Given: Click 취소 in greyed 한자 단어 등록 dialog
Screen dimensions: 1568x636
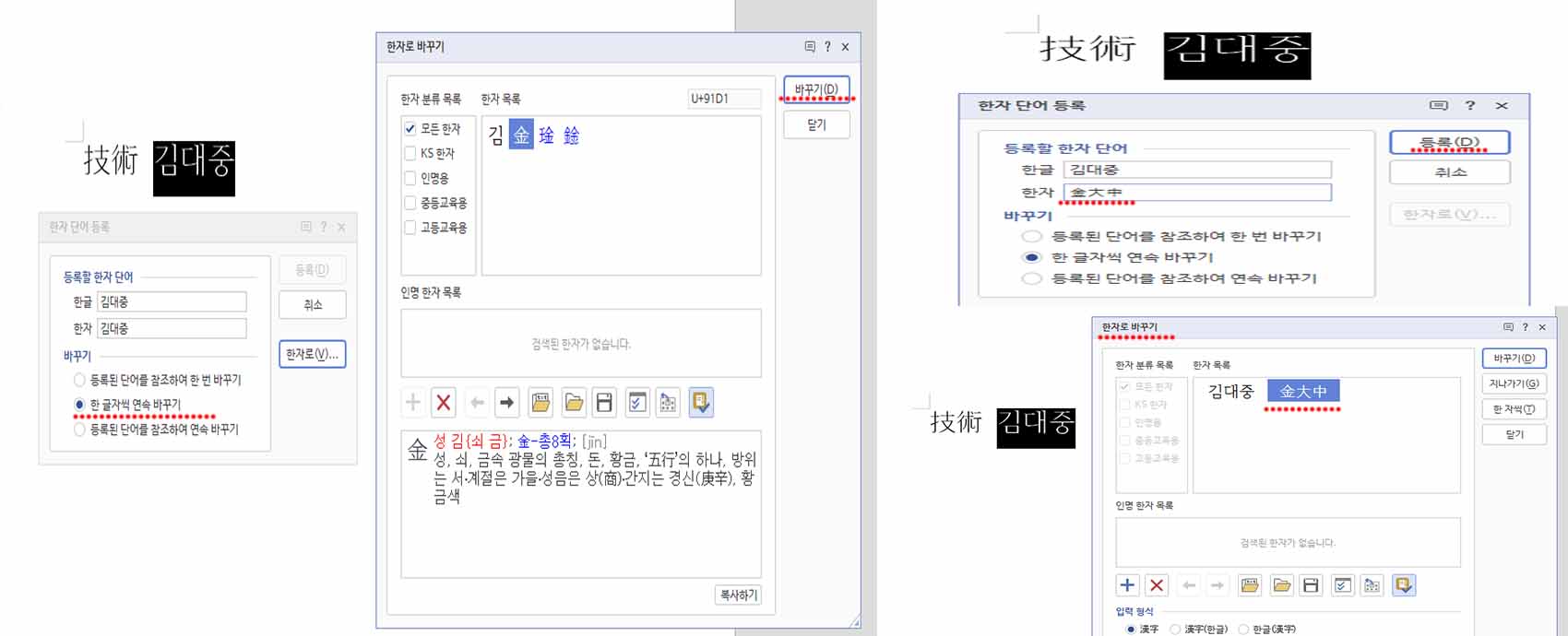Looking at the screenshot, I should 312,305.
